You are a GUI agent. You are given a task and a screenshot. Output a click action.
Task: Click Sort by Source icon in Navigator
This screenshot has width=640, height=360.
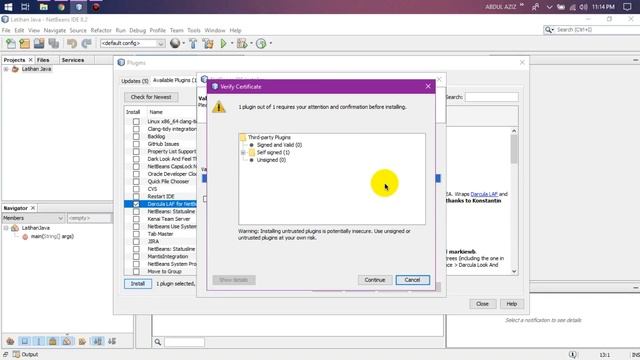(112, 341)
